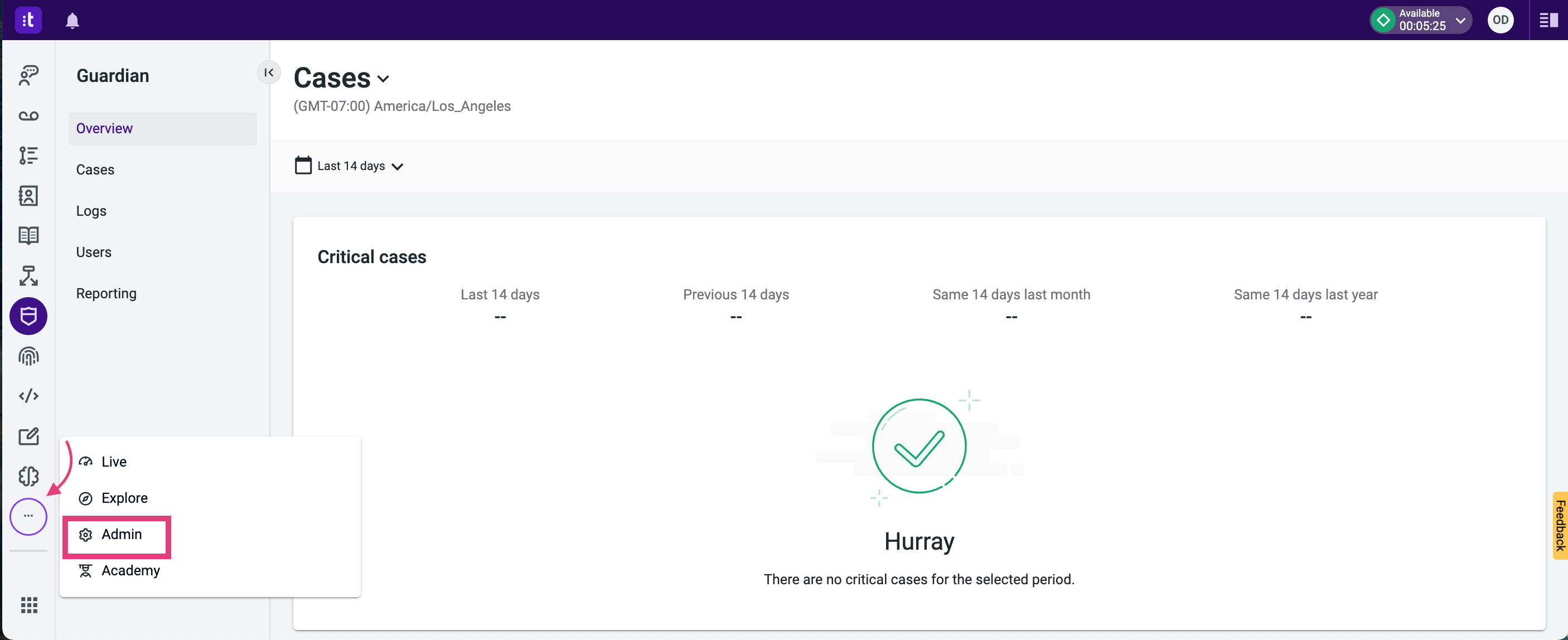Screen dimensions: 1568x640
Task: Collapse the Guardian navigation panel
Action: (x=268, y=72)
